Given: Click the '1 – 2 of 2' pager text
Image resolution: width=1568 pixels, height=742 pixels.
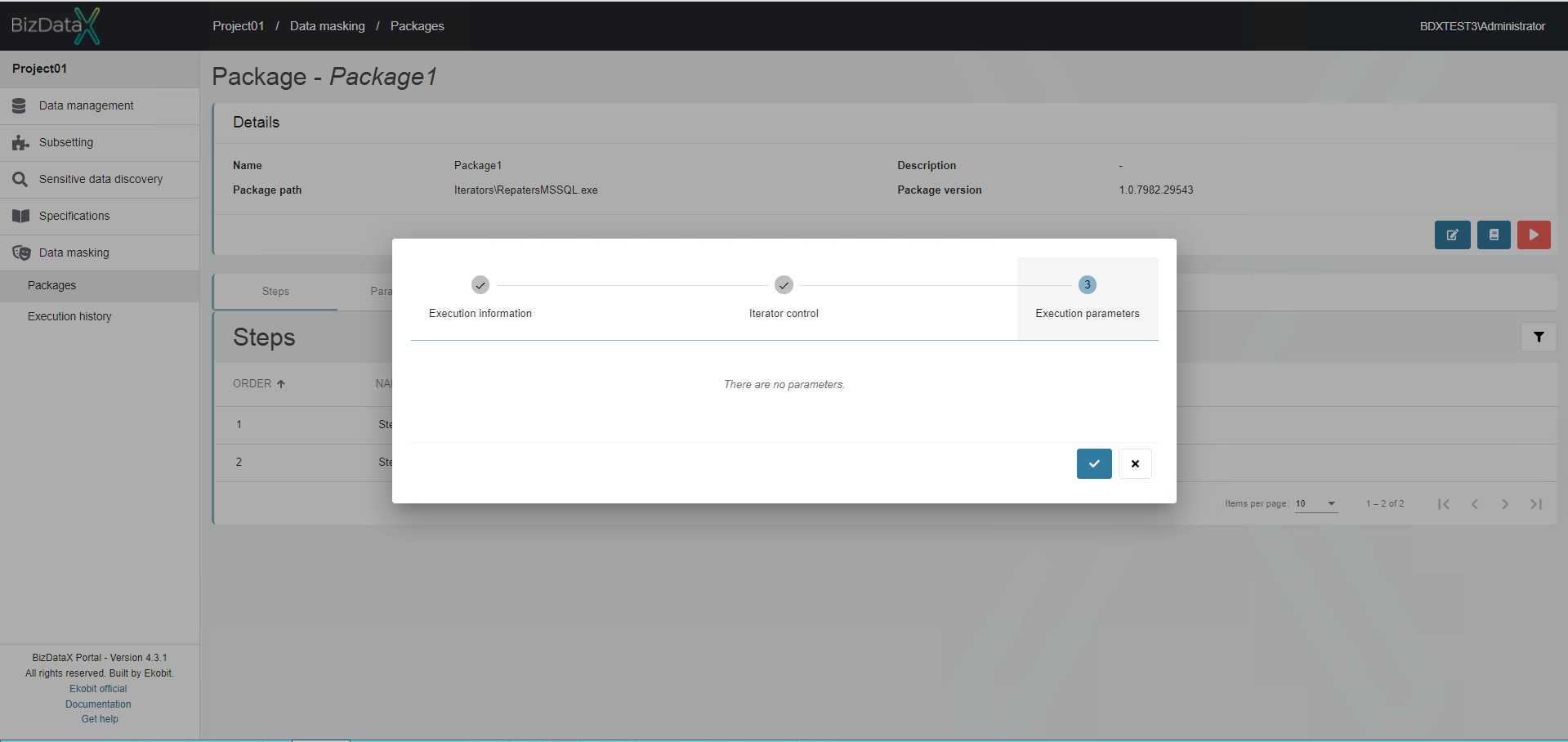Looking at the screenshot, I should [x=1385, y=504].
